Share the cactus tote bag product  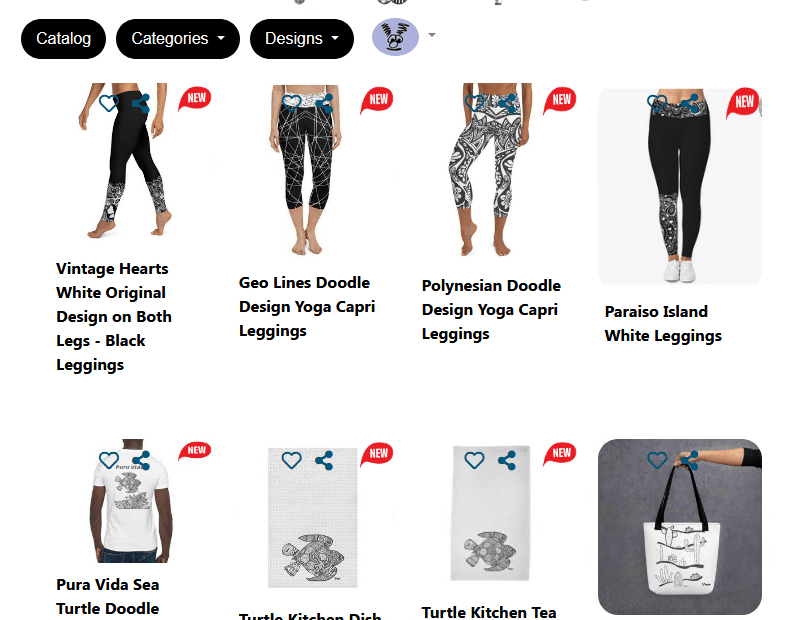click(690, 460)
